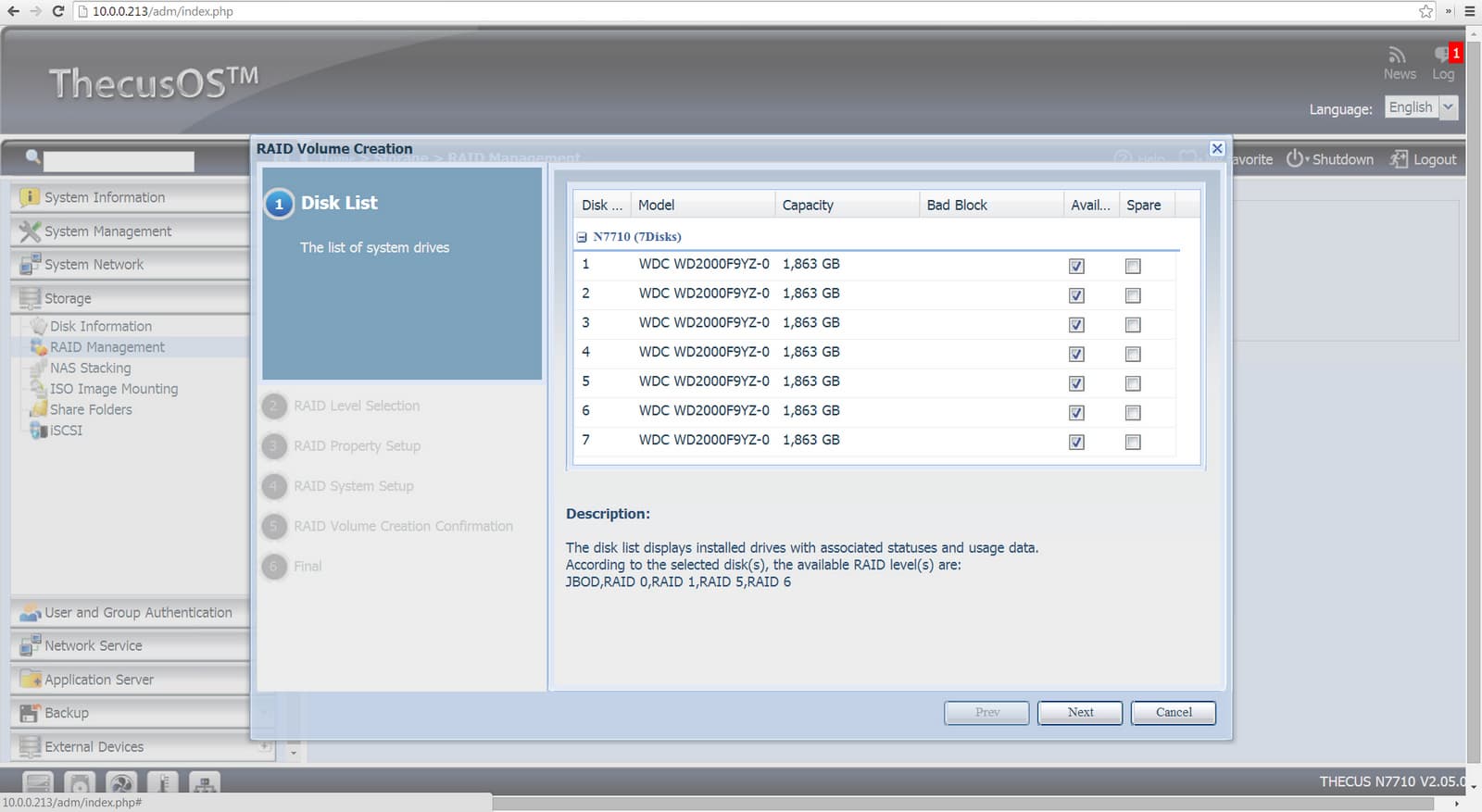Open the NAS Stacking icon item
Viewport: 1482px width, 812px height.
click(x=38, y=368)
